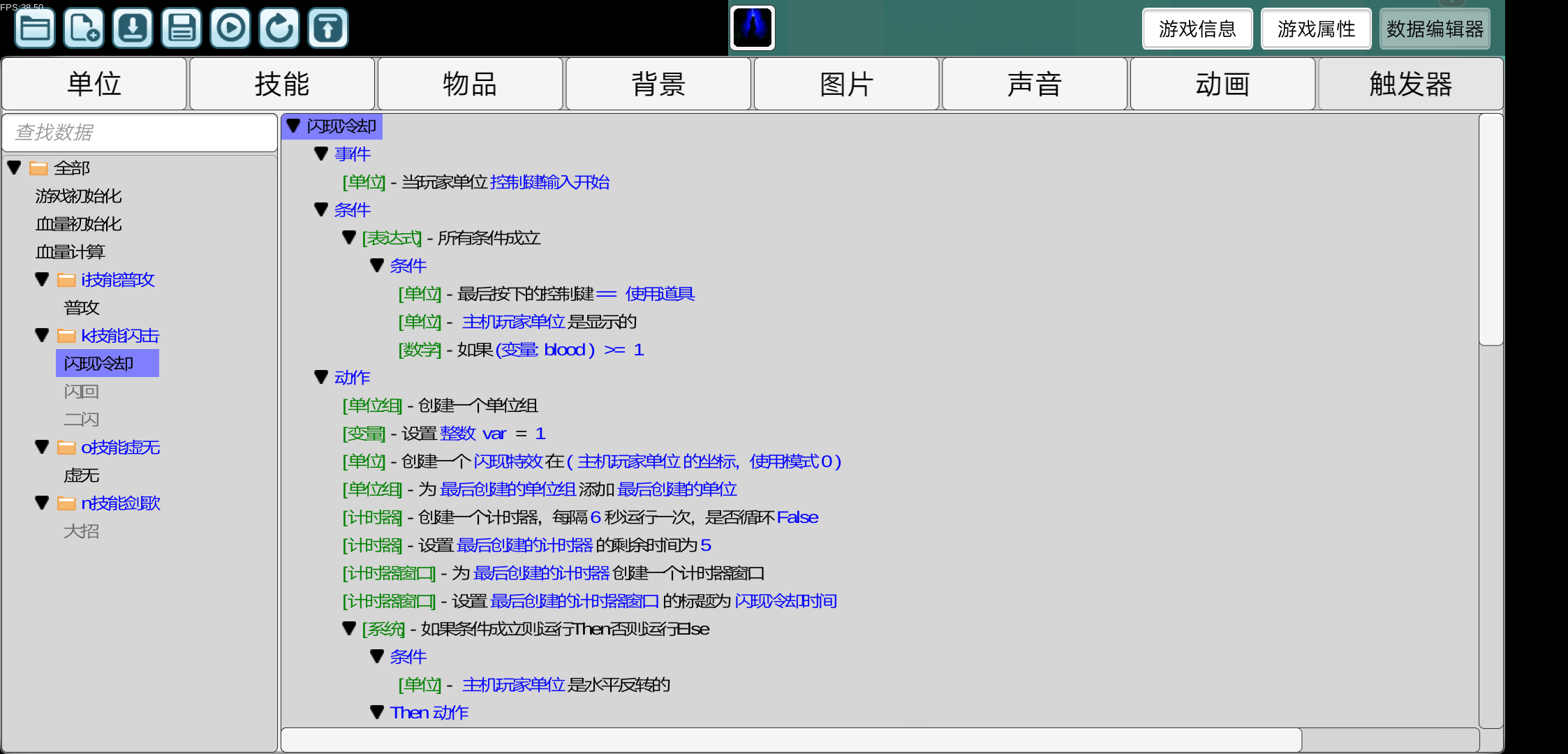
Task: Click the 使用道具 value link
Action: [x=660, y=294]
